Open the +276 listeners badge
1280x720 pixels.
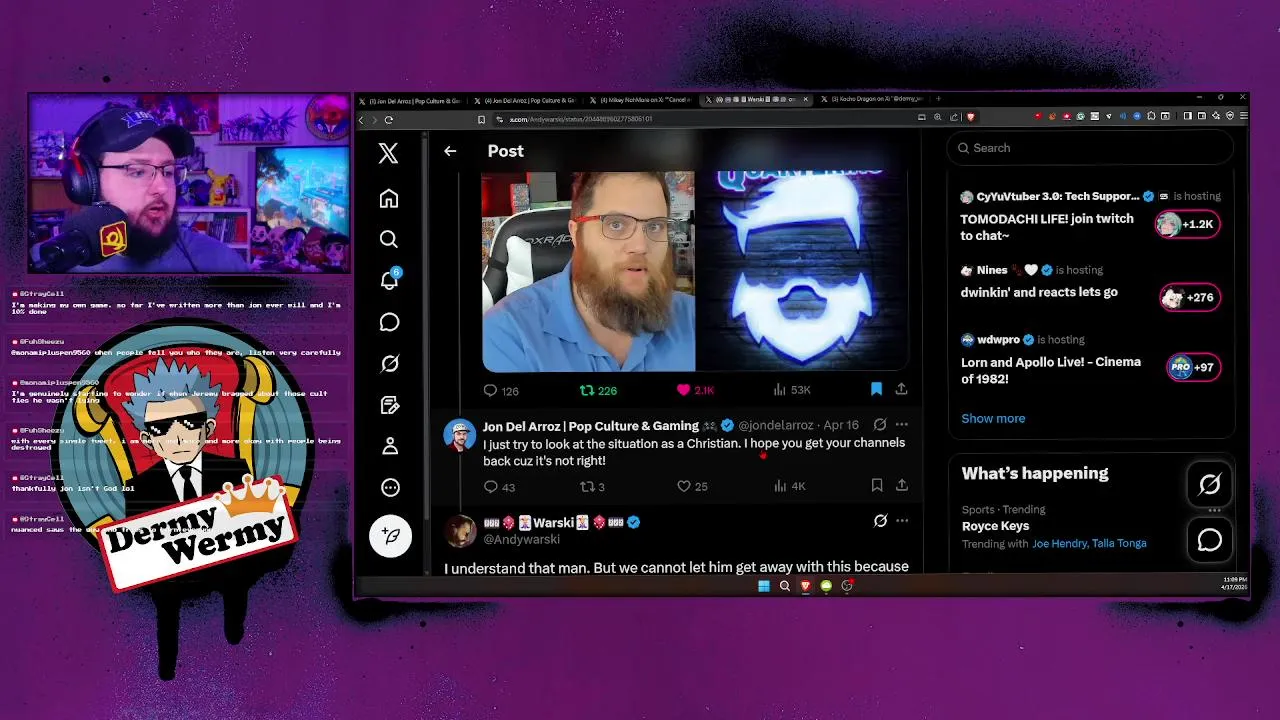coord(1190,297)
